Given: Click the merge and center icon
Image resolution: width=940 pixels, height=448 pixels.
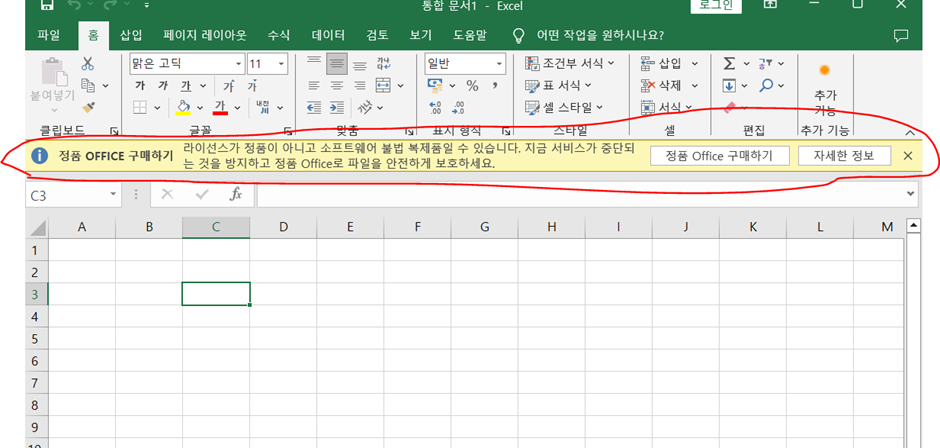Looking at the screenshot, I should coord(383,86).
